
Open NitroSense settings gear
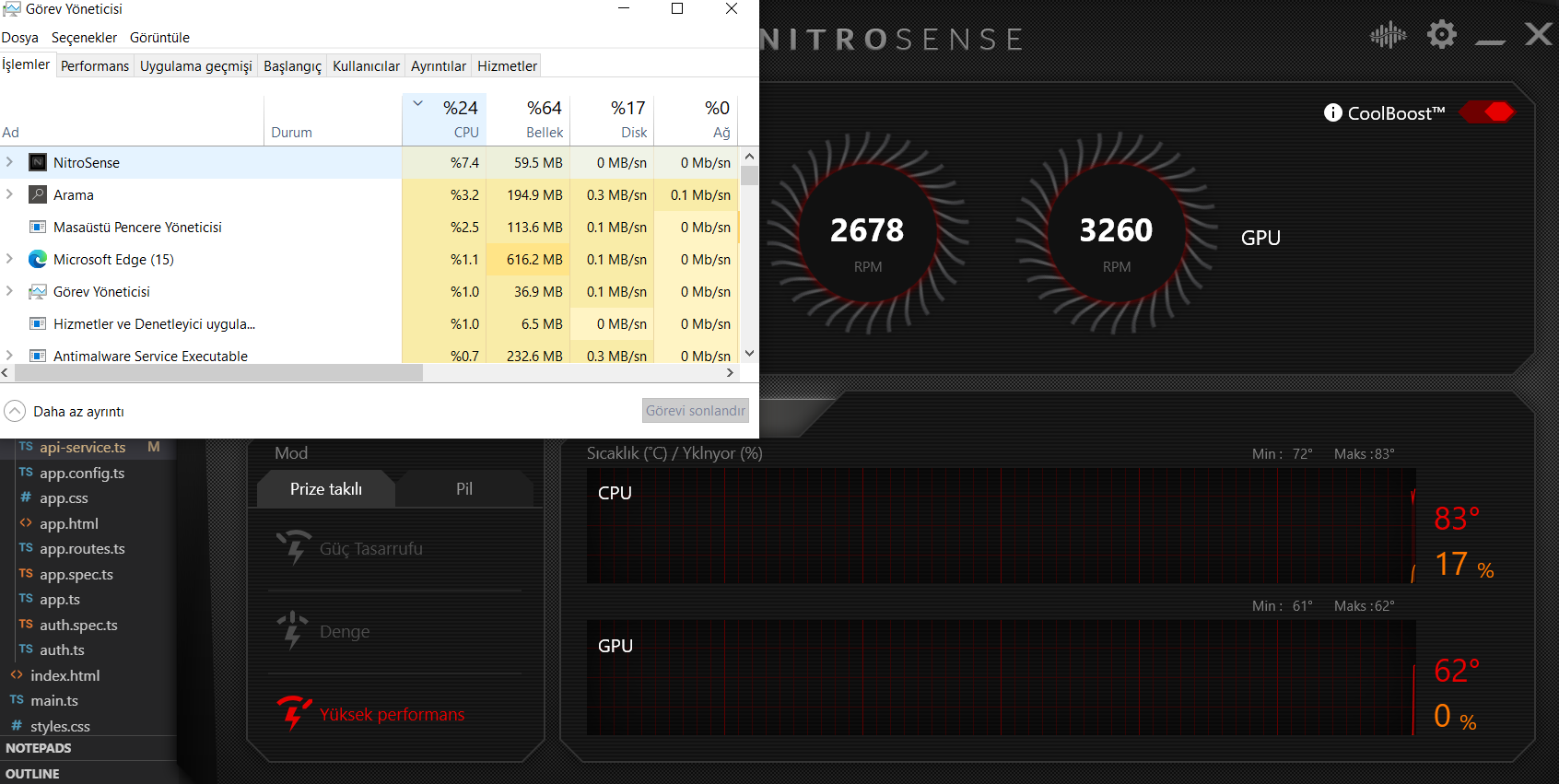tap(1442, 35)
